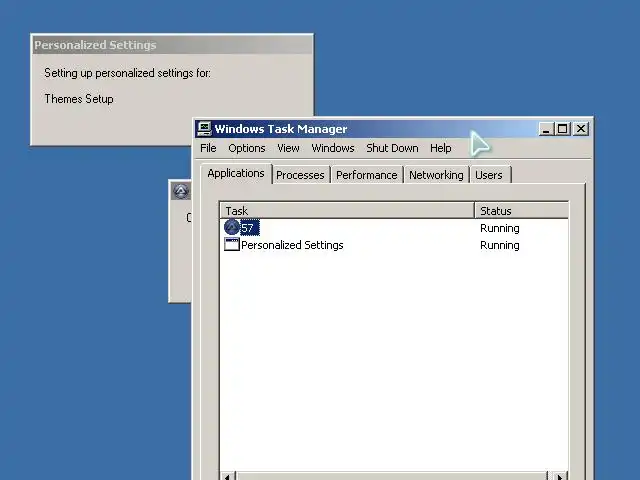
Task: Switch to the Performance tab
Action: 367,175
